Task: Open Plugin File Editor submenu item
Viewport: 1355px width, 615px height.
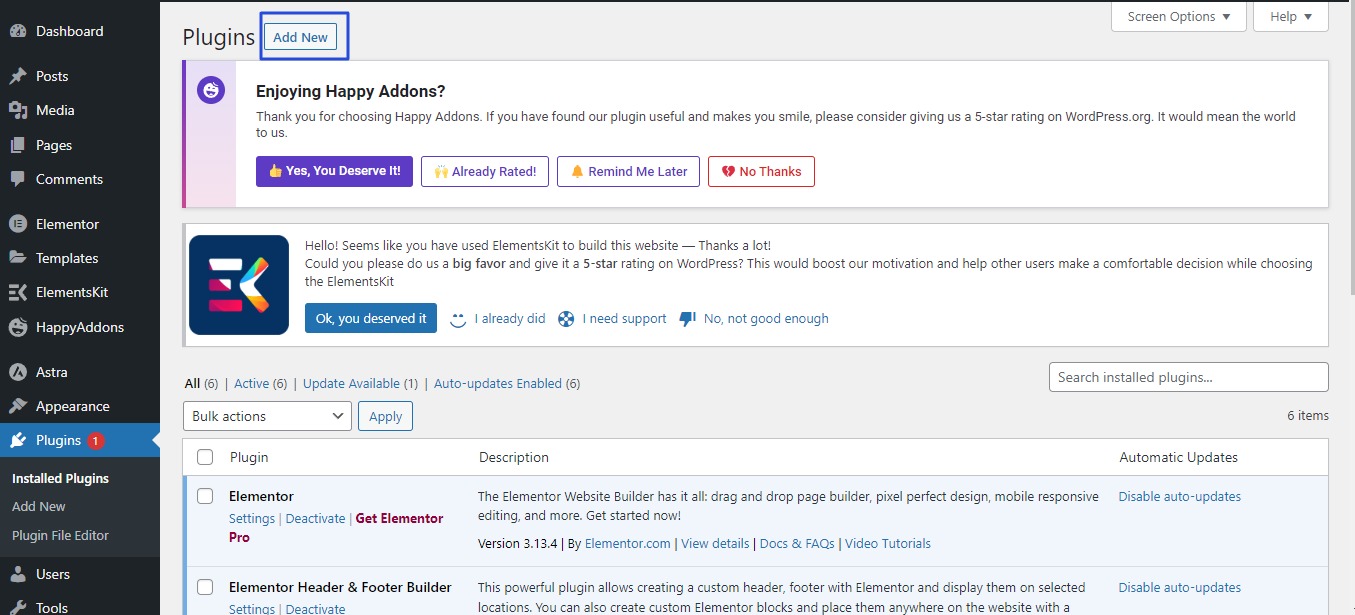Action: [60, 535]
